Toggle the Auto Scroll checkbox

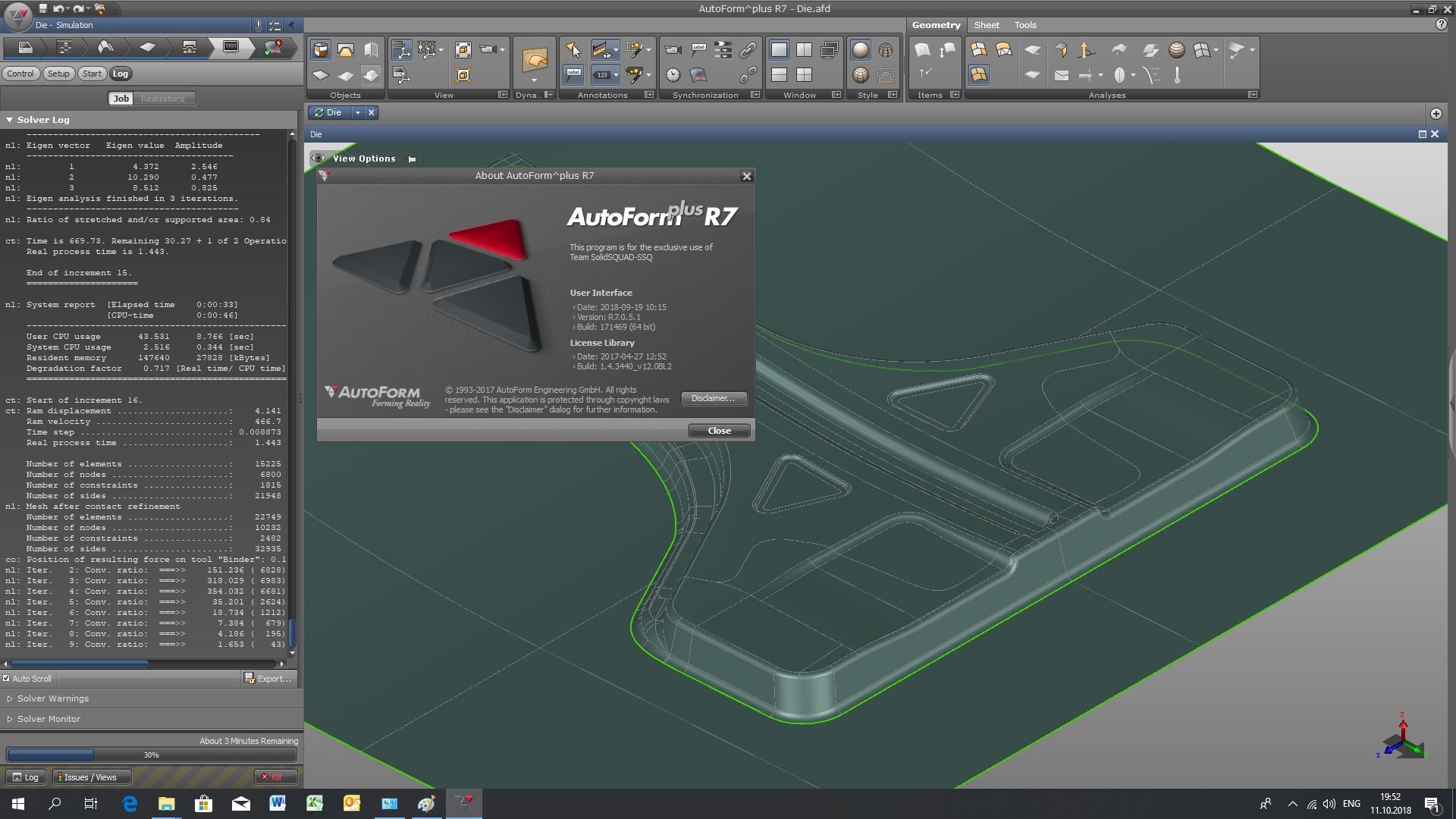point(7,679)
